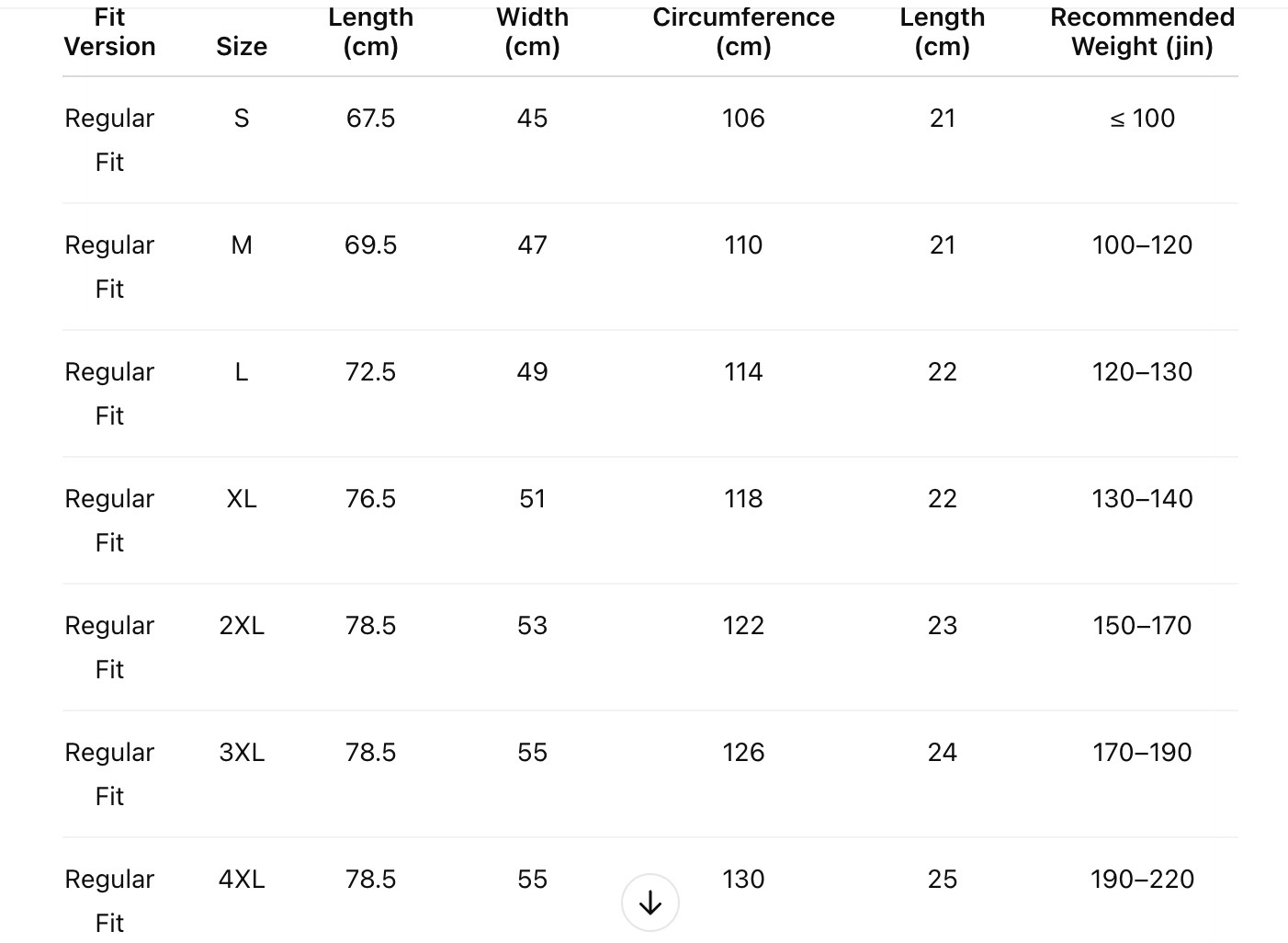Click the 120–130 recommended weight cell
The width and height of the screenshot is (1288, 943).
pyautogui.click(x=1142, y=371)
